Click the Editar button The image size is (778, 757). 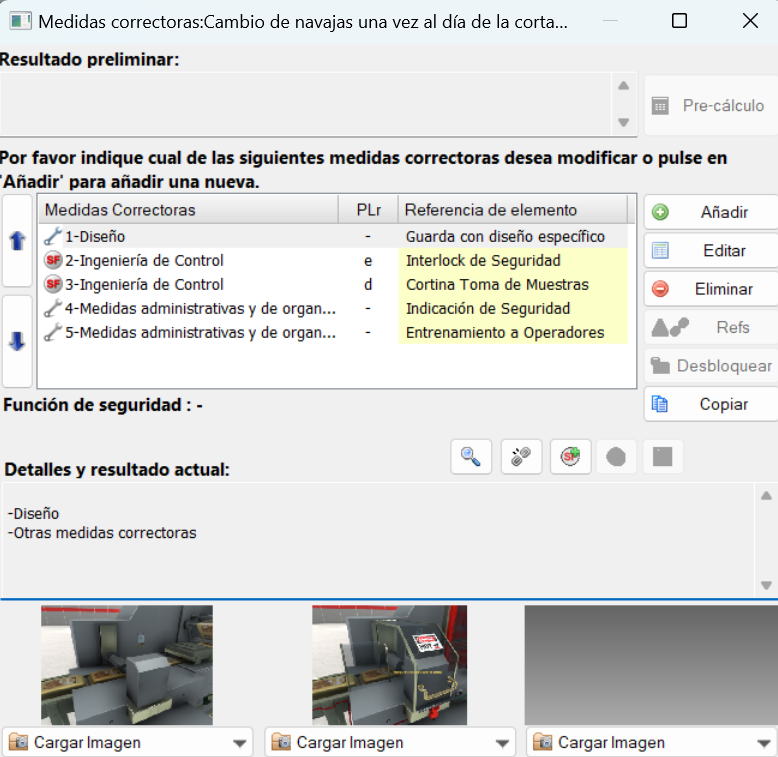coord(711,251)
